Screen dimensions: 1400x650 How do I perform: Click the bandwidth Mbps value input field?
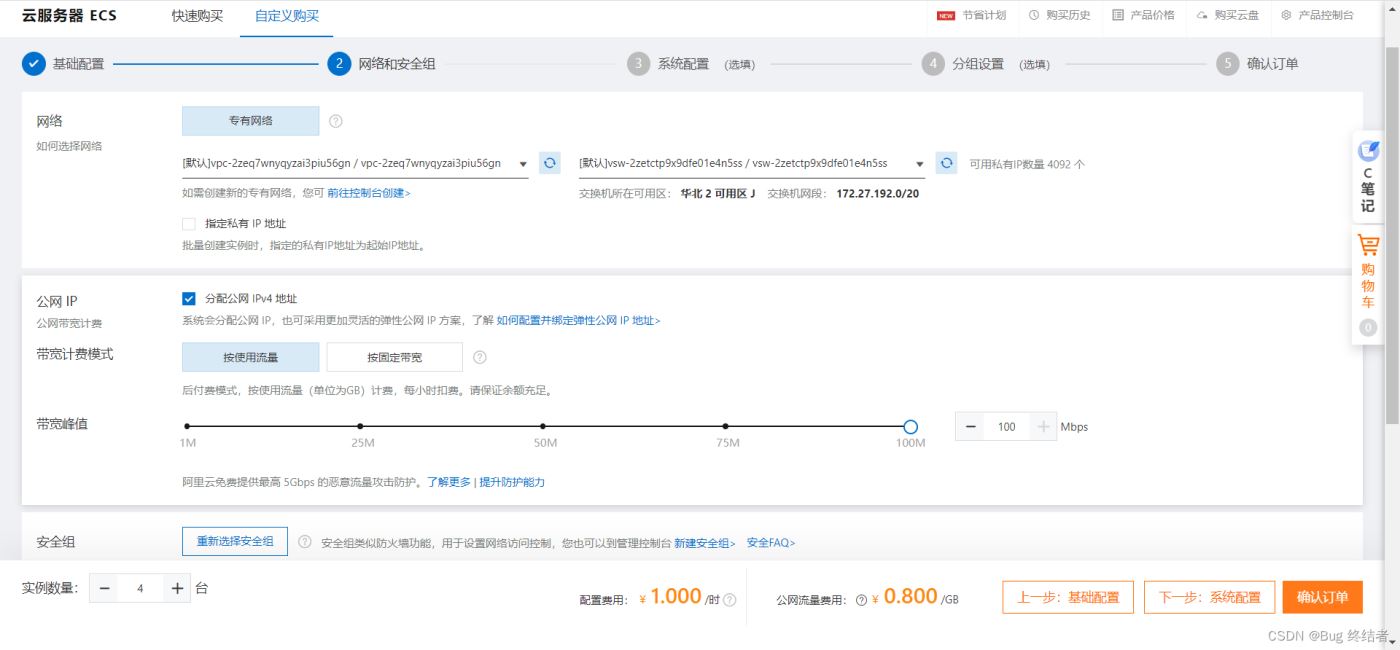point(1006,427)
